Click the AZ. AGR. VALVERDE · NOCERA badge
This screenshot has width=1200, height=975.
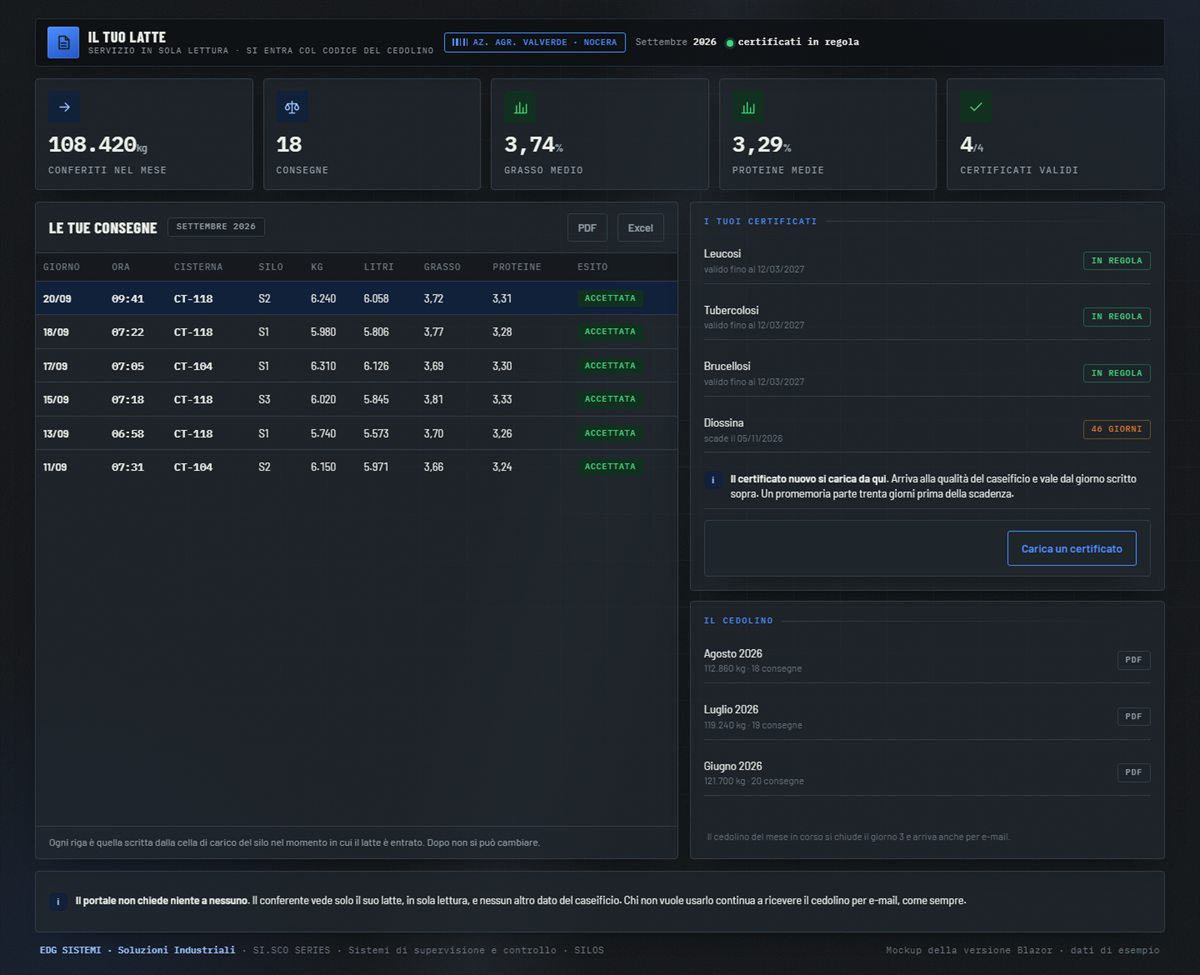pyautogui.click(x=535, y=42)
